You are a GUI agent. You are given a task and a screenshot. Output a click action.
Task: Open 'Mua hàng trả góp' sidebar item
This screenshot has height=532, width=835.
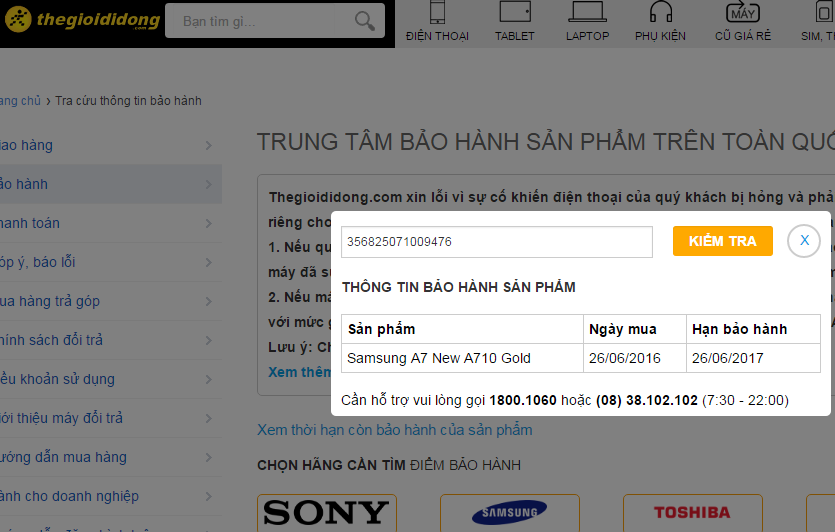111,301
